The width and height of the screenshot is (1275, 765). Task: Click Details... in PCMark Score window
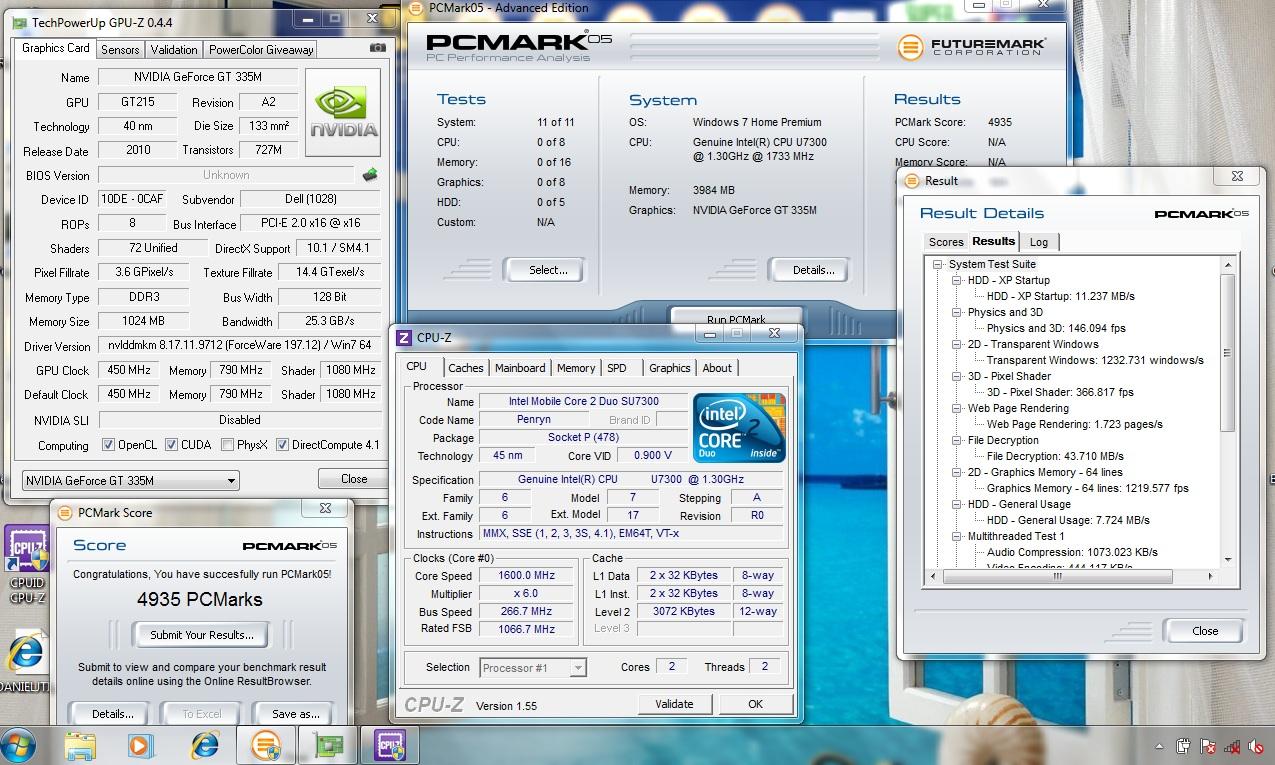[113, 714]
